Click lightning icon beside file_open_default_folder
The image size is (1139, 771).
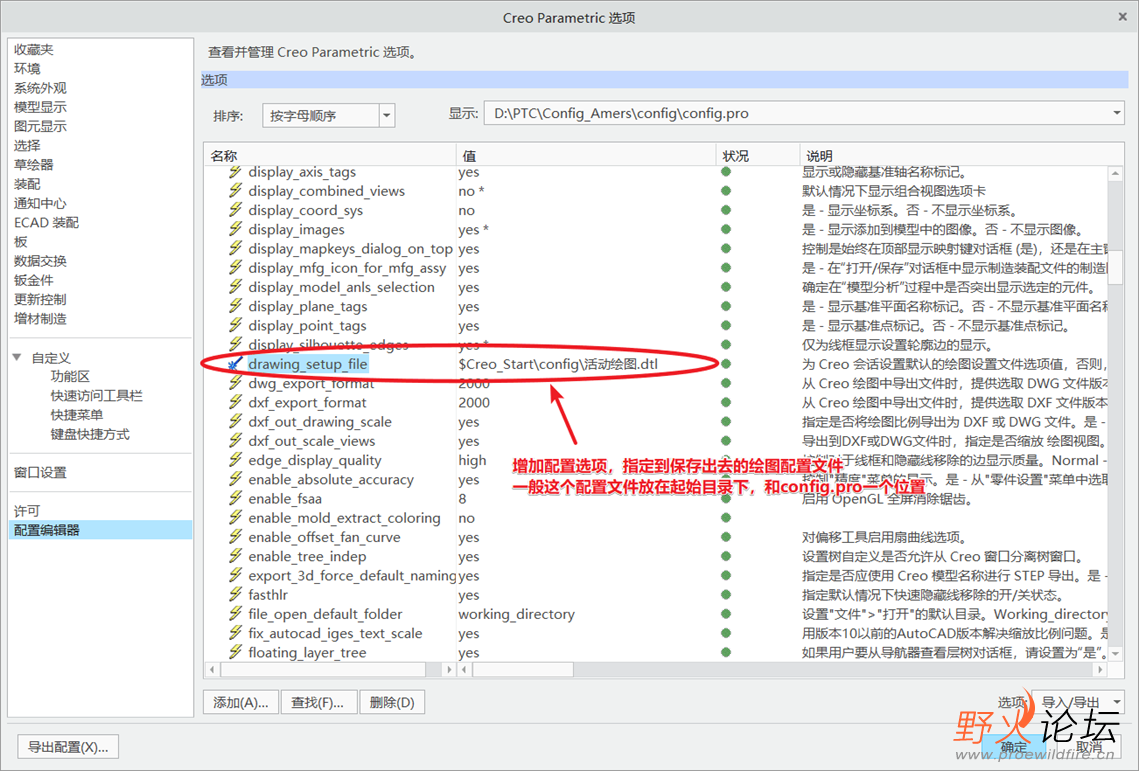[x=235, y=614]
